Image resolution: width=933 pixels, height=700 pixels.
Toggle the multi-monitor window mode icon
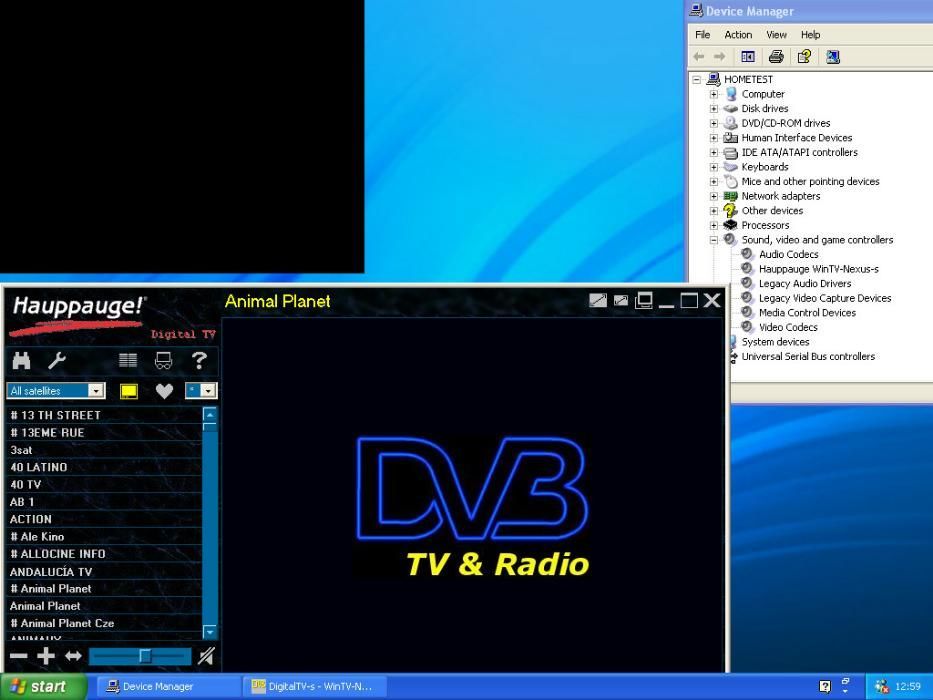tap(644, 300)
